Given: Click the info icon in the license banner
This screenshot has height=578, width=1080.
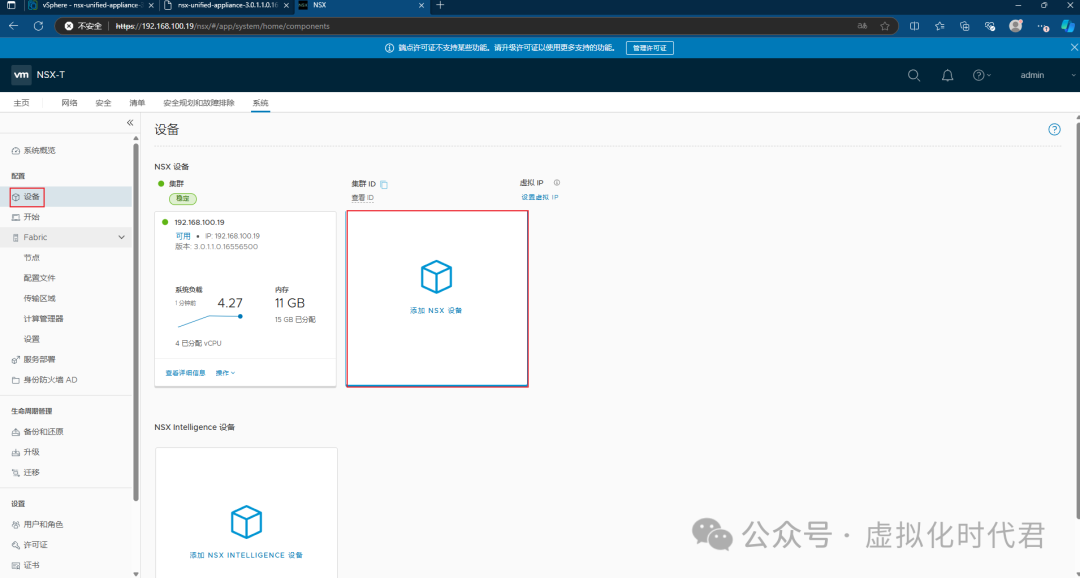Looking at the screenshot, I should tap(389, 48).
